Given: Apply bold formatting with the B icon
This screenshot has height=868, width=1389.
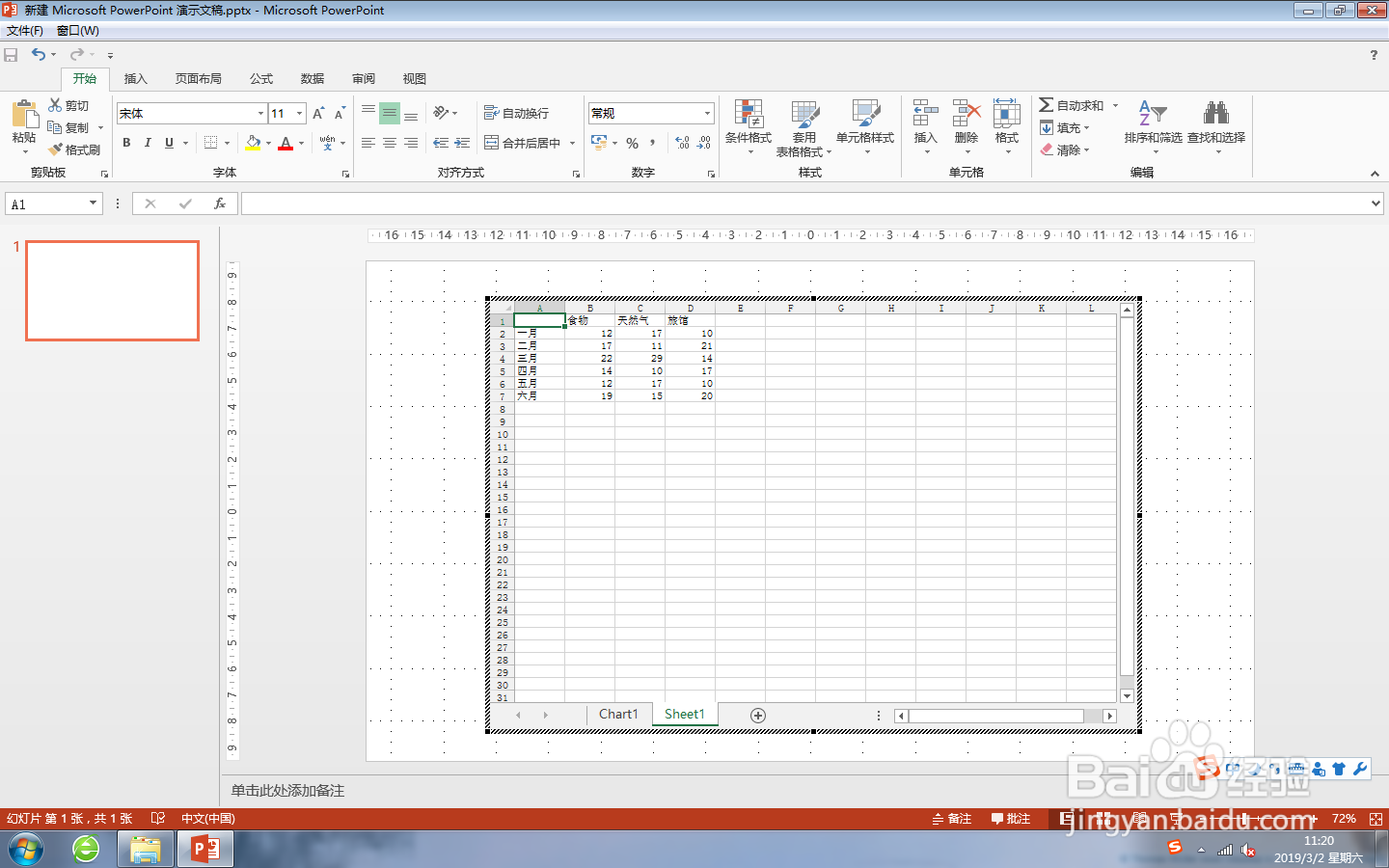Looking at the screenshot, I should click(x=125, y=142).
